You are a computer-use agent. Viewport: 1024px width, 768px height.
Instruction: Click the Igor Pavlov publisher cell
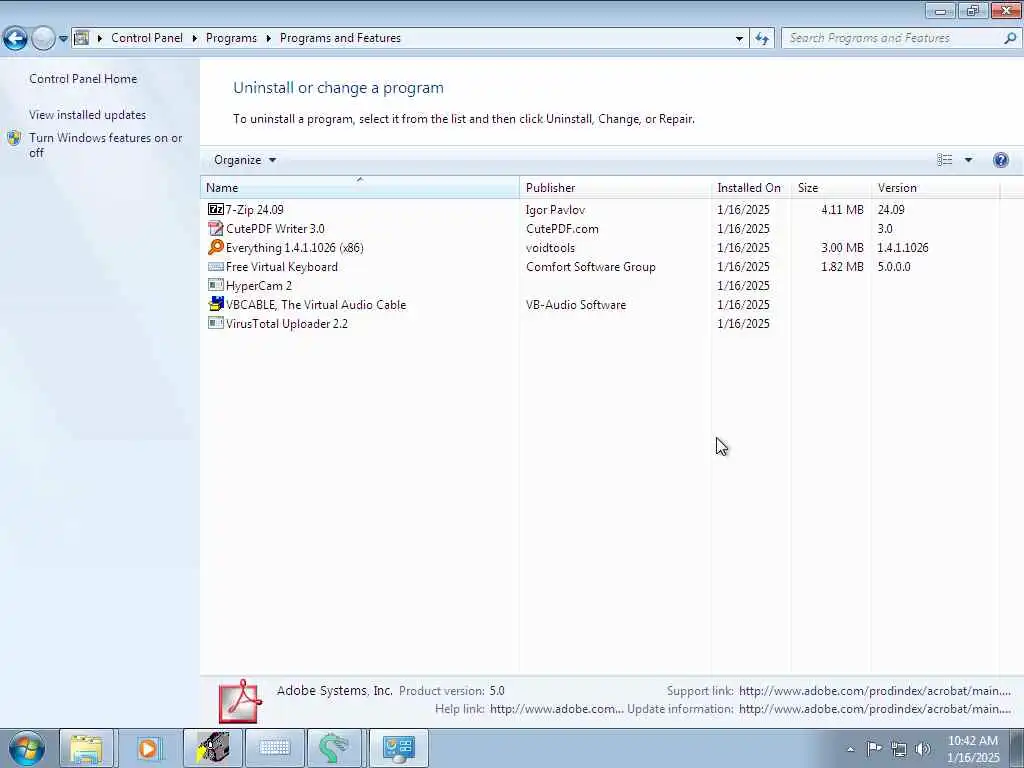pos(555,210)
